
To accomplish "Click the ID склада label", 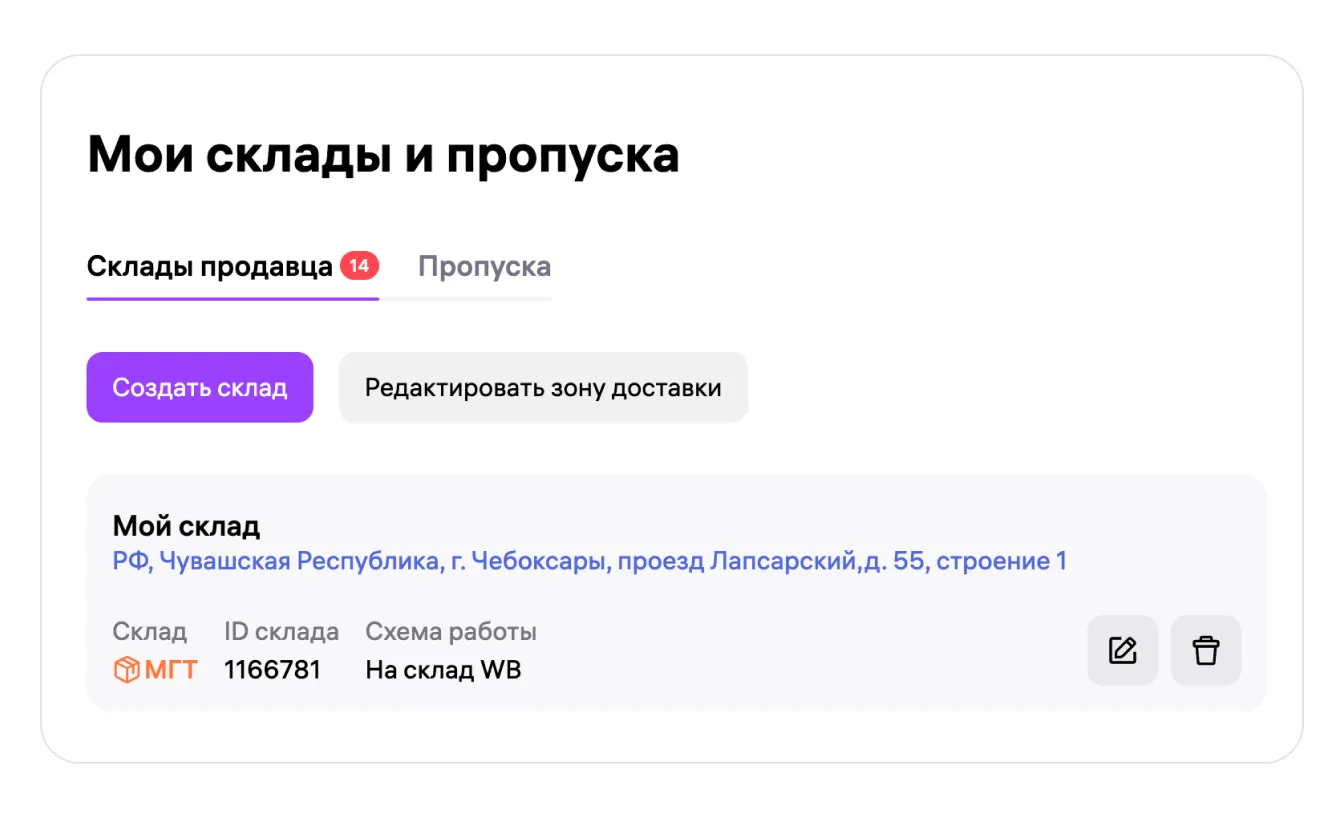I will tap(281, 632).
